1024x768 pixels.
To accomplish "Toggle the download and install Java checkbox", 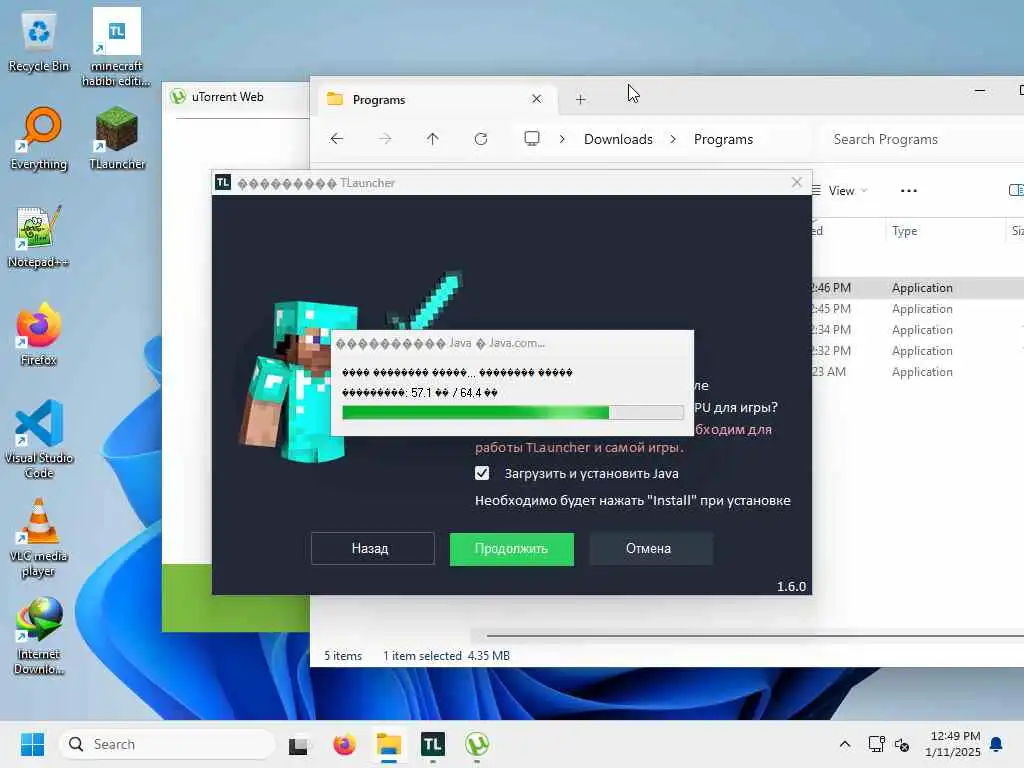I will (482, 473).
